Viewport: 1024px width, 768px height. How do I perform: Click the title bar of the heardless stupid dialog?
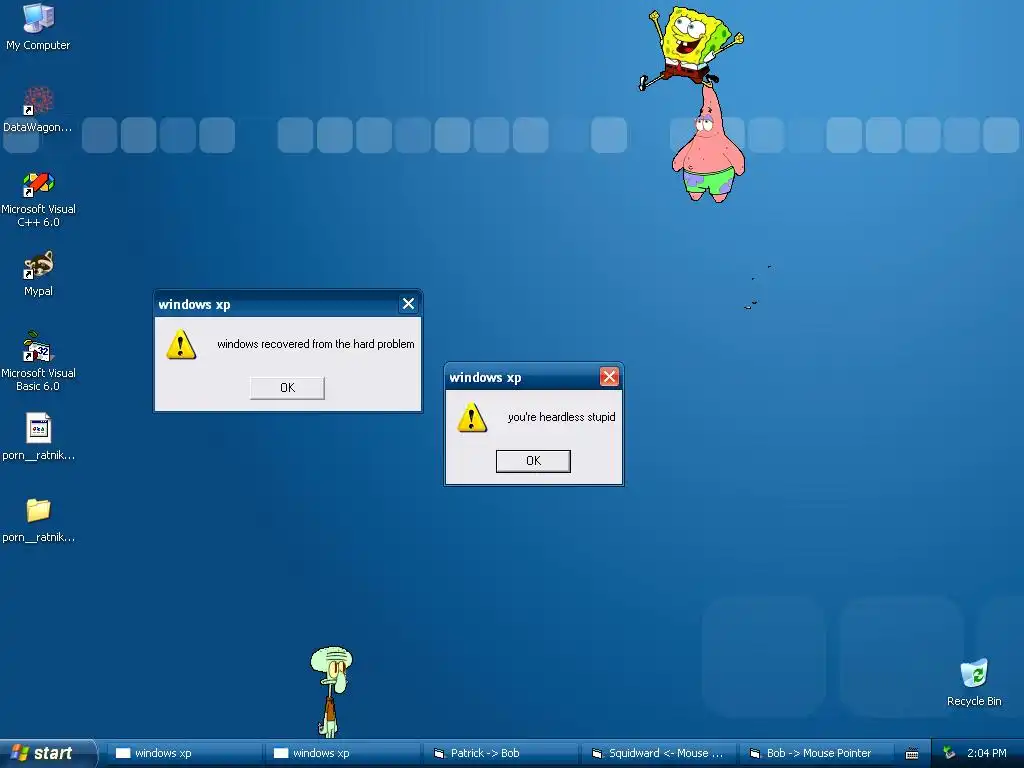534,377
